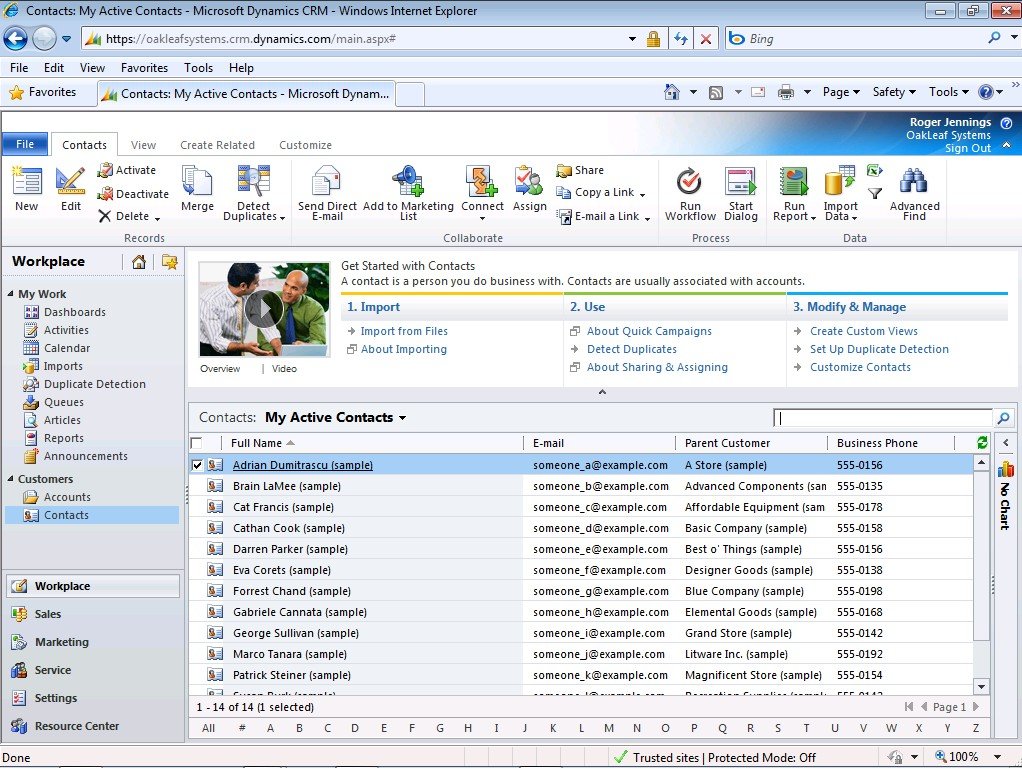
Task: Expand the Delete dropdown arrow
Action: click(x=157, y=217)
